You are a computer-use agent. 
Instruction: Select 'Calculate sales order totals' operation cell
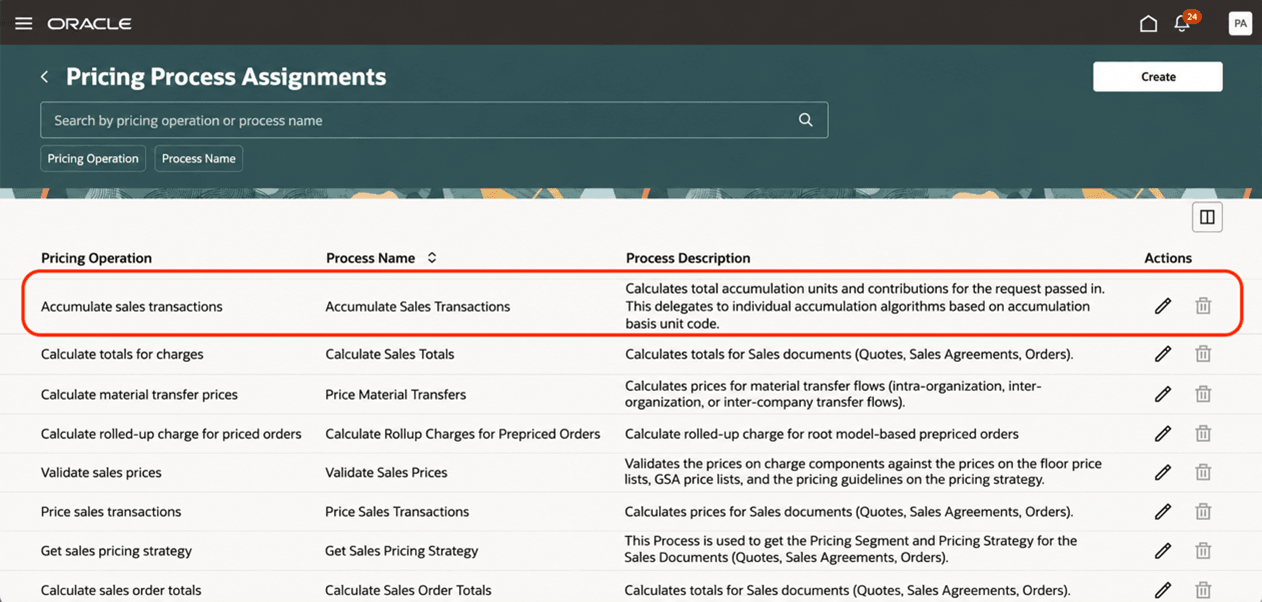[x=121, y=590]
